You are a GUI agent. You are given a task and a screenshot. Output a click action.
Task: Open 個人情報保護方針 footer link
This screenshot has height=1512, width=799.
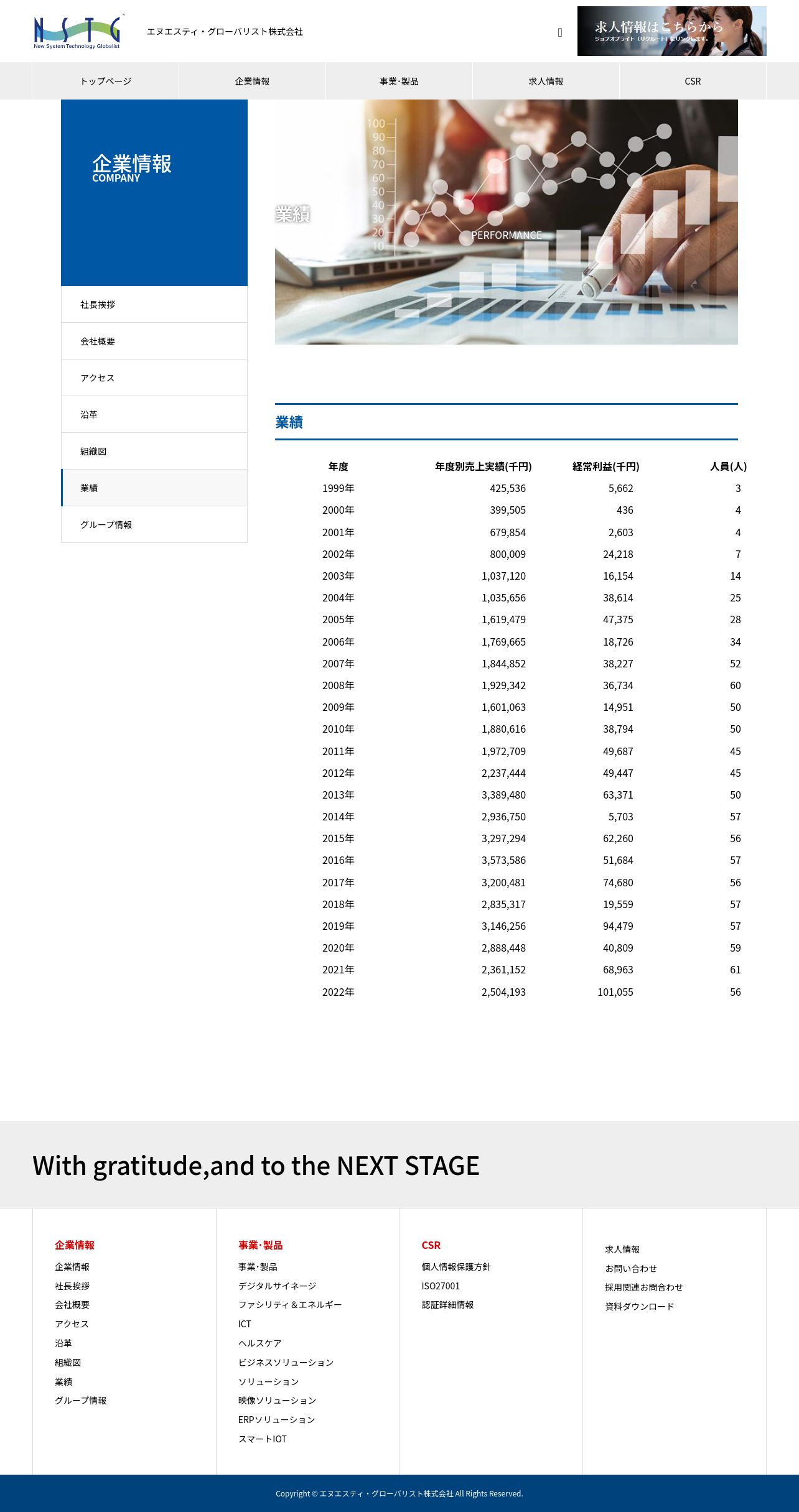click(x=456, y=1266)
